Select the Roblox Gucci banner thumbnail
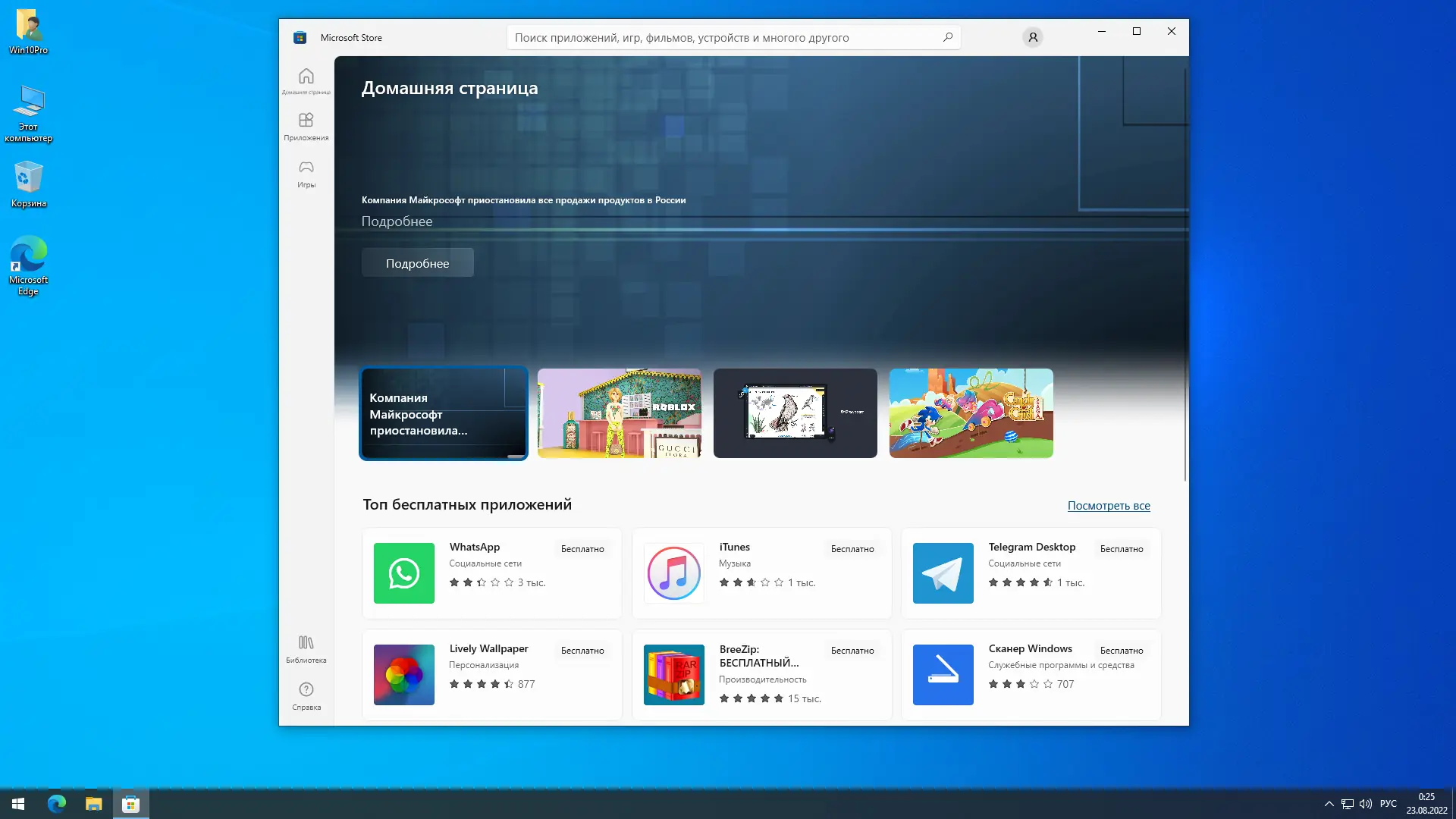The height and width of the screenshot is (819, 1456). tap(619, 413)
